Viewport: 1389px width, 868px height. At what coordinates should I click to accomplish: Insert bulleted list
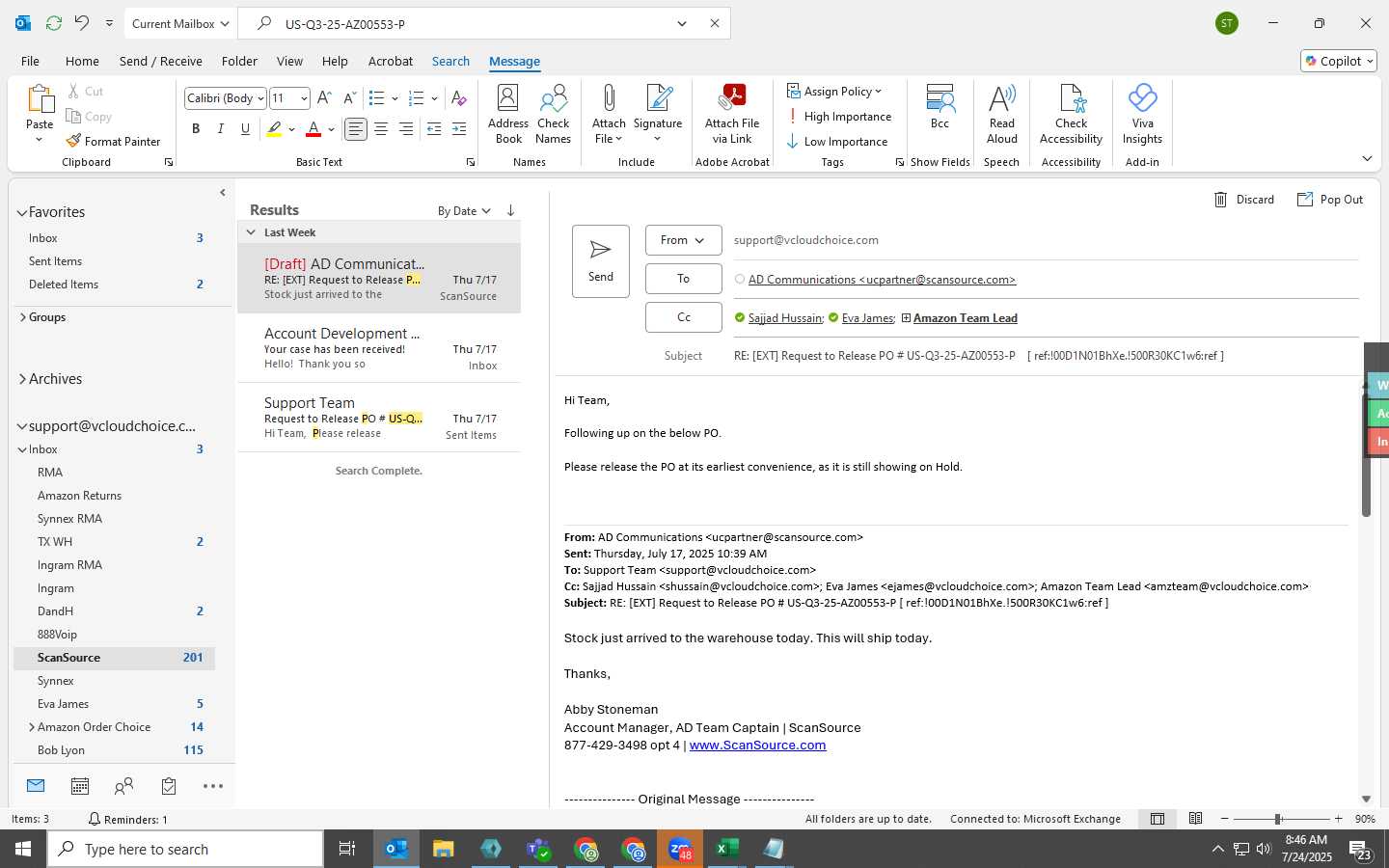click(376, 98)
